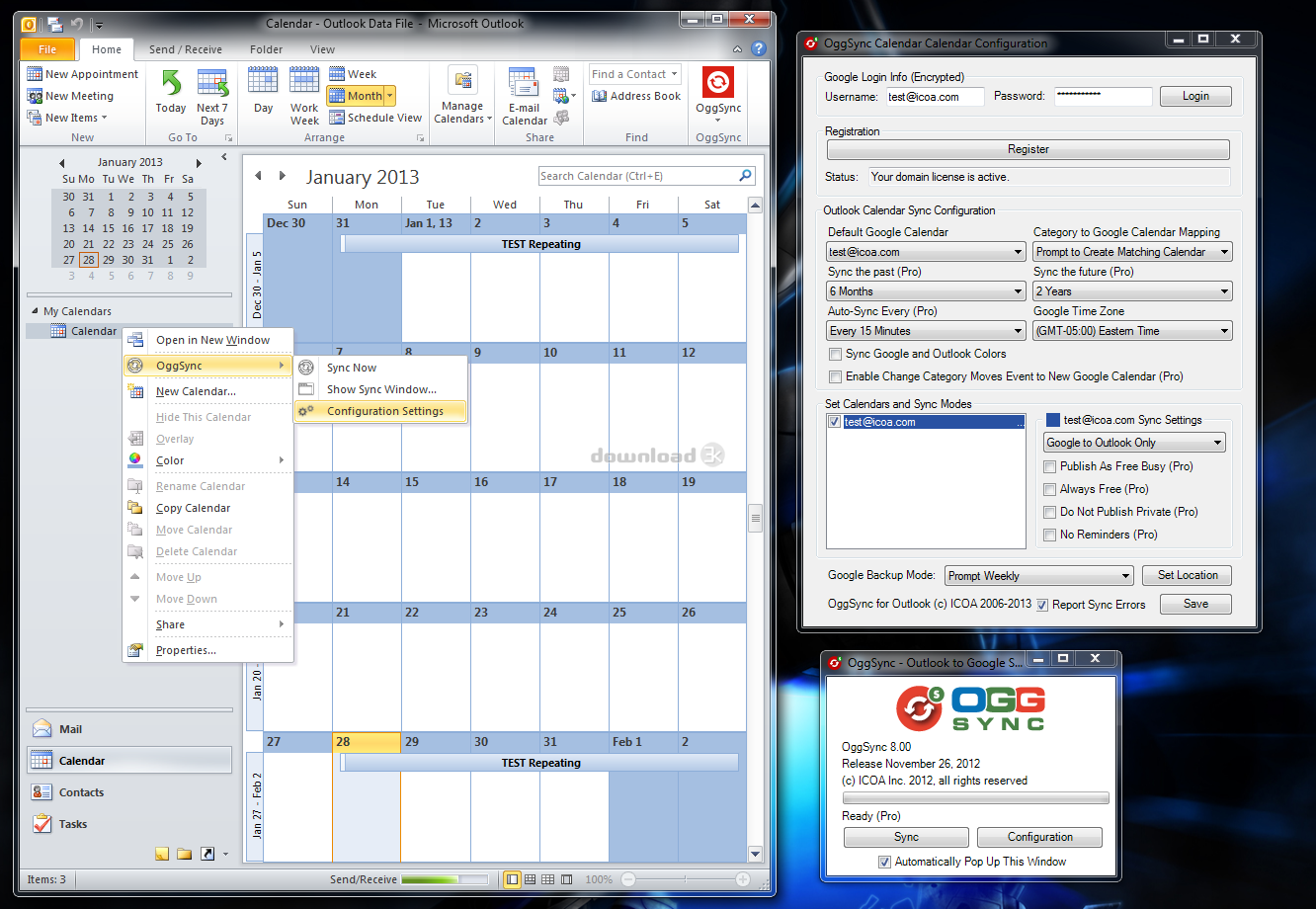
Task: Open the Send / Receive ribbon tab
Action: pyautogui.click(x=186, y=49)
